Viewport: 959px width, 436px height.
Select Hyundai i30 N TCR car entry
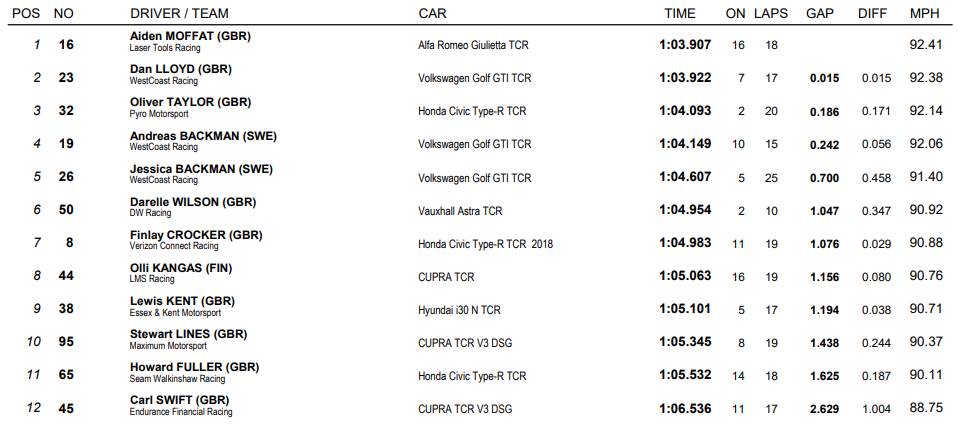(x=459, y=310)
